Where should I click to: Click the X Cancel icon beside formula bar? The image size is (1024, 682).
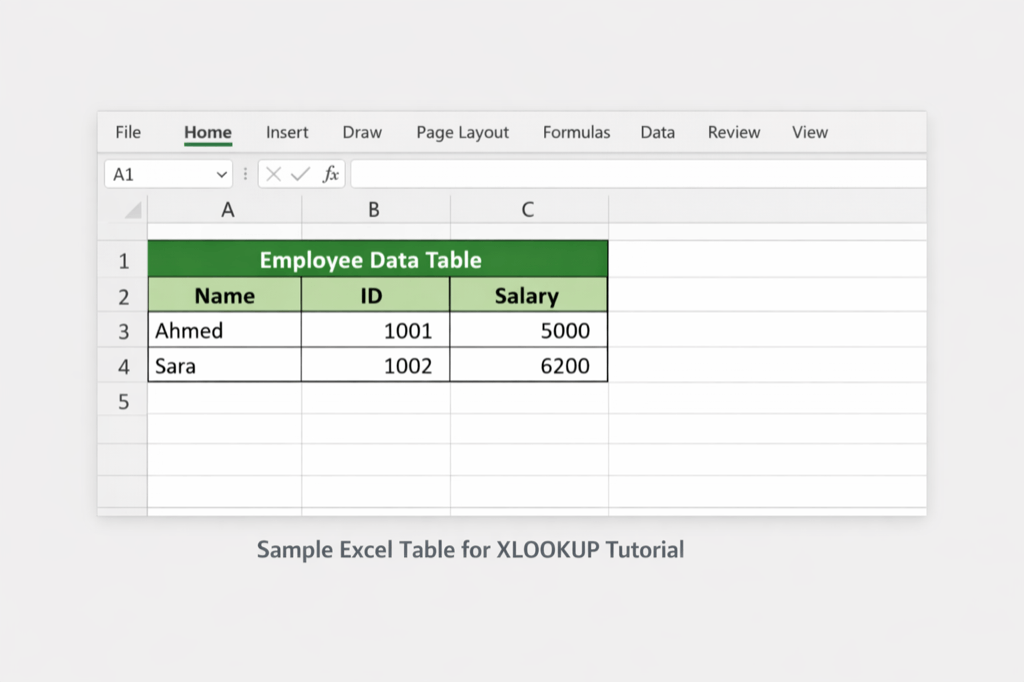274,173
